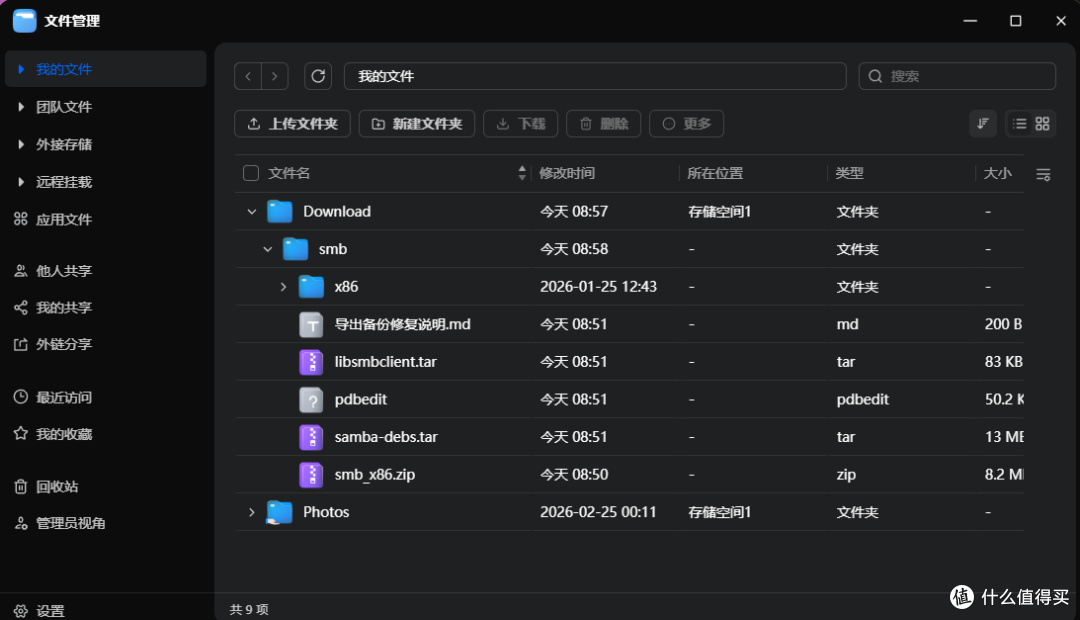
Task: Expand 团队文件 in the sidebar
Action: 21,107
